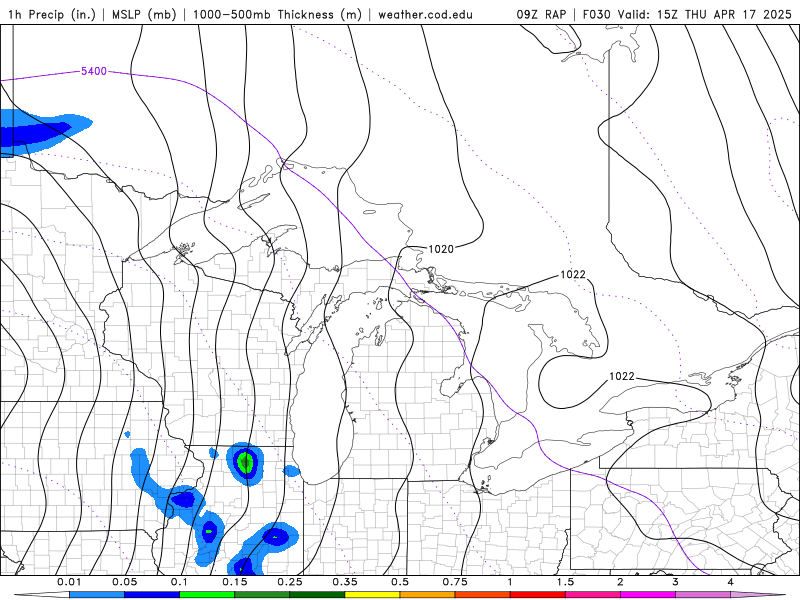Click the 1022 isobar label near Georgian Bay
Screen dimensions: 800x600
tap(573, 274)
